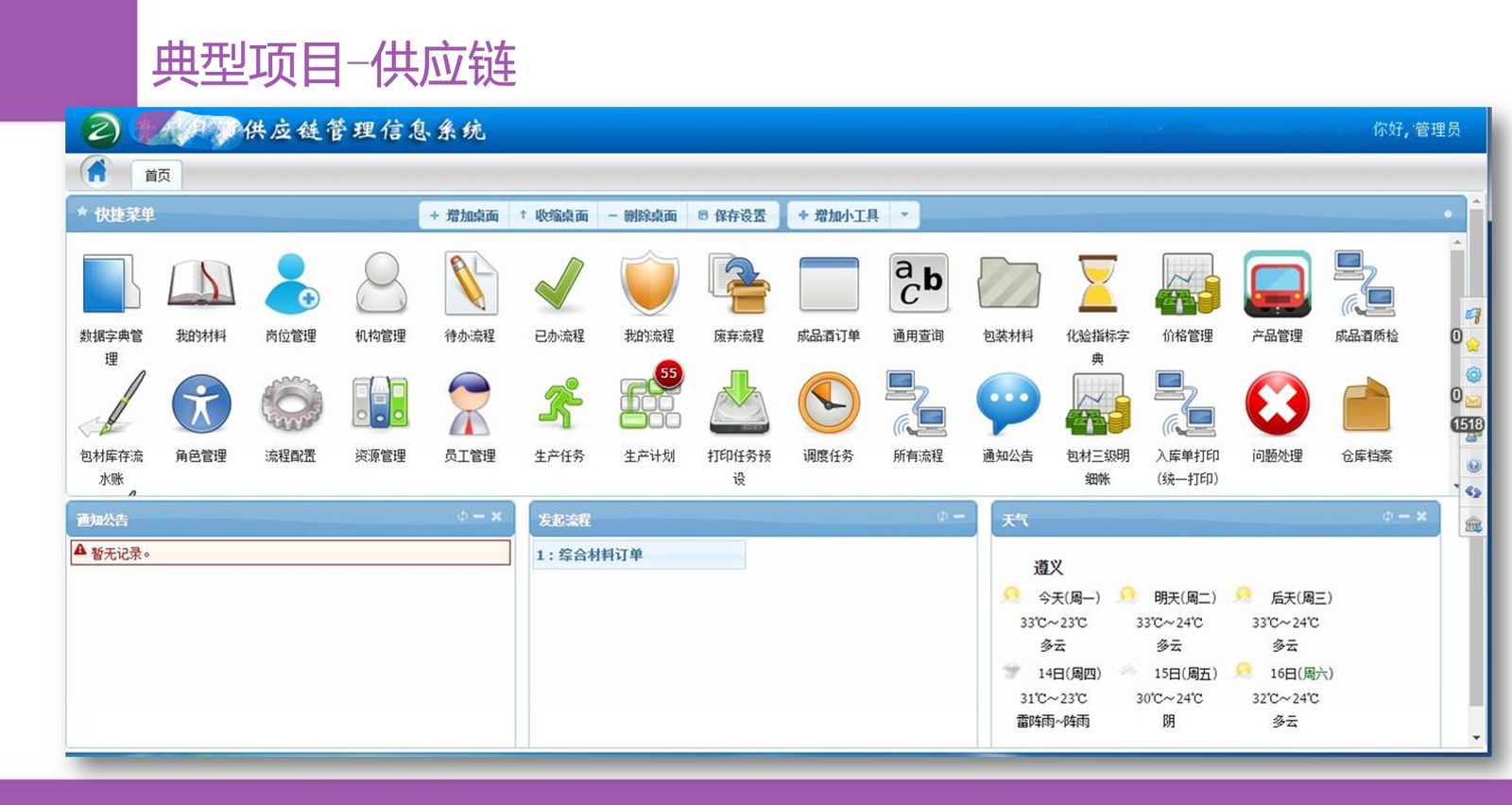The width and height of the screenshot is (1512, 805).
Task: Click the home icon beside 首页 tab
Action: [x=96, y=171]
